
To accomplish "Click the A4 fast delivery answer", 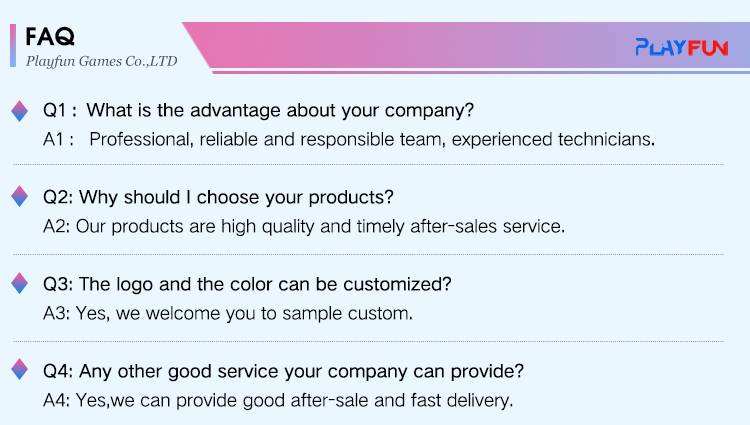I will tap(278, 401).
